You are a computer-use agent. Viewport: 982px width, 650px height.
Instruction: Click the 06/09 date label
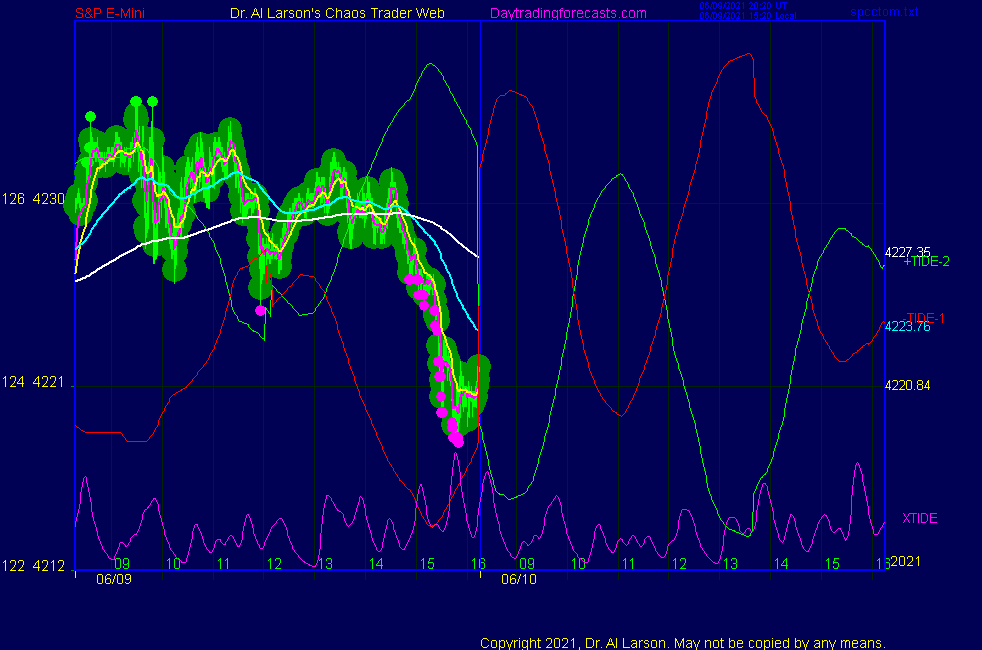(x=114, y=579)
